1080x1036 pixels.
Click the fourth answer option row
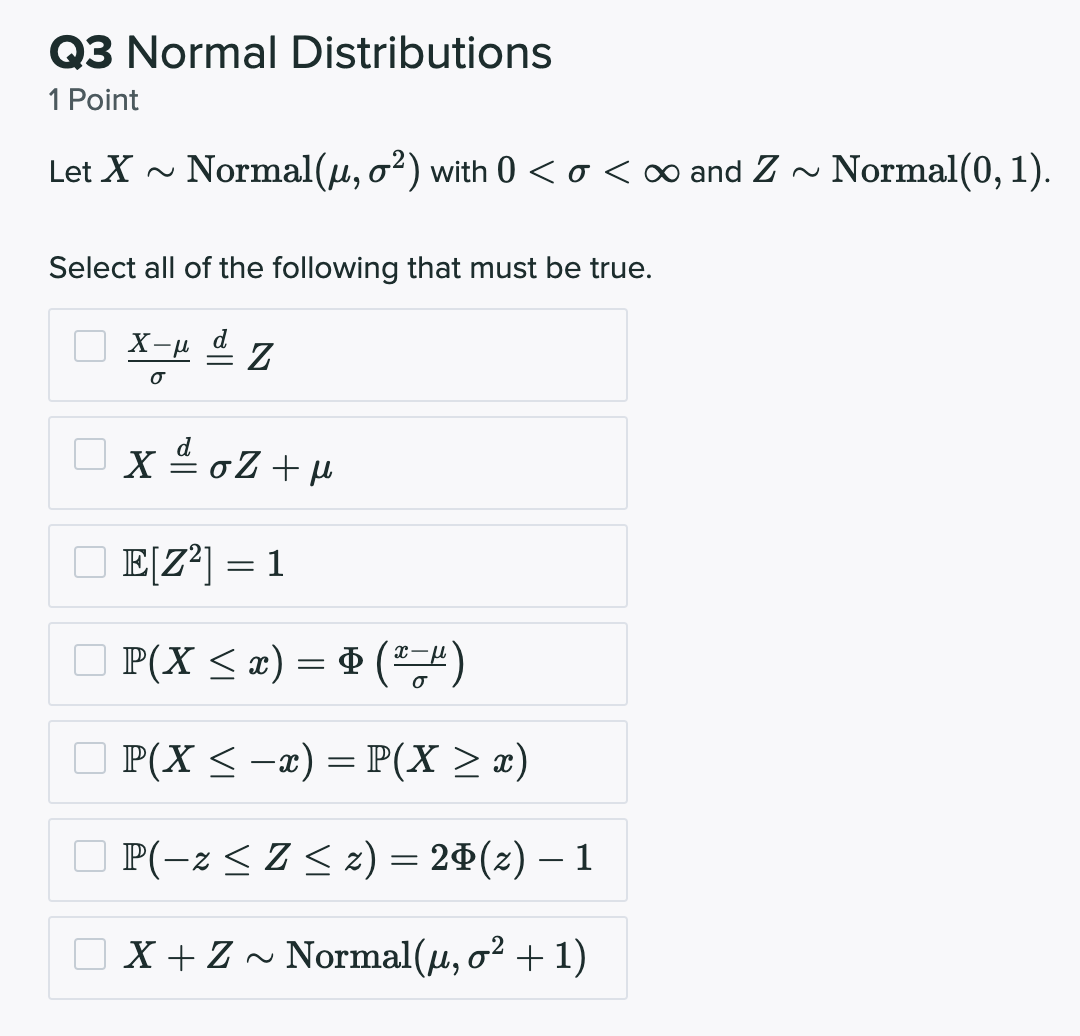337,663
